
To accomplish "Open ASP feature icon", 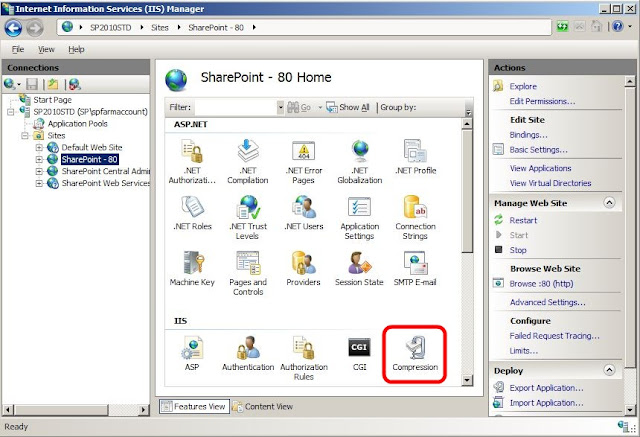I will 192,353.
